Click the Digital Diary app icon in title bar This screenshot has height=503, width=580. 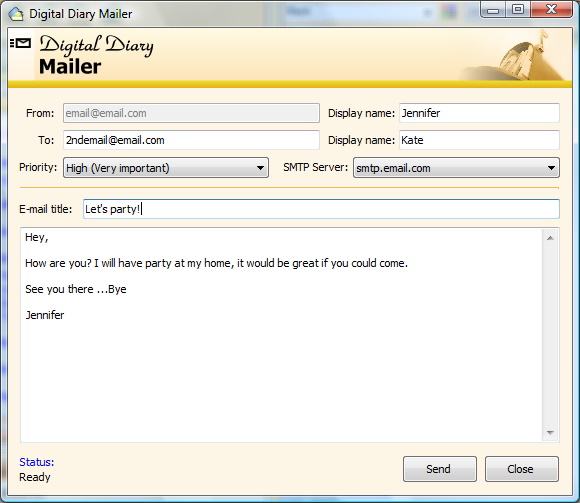tap(16, 14)
